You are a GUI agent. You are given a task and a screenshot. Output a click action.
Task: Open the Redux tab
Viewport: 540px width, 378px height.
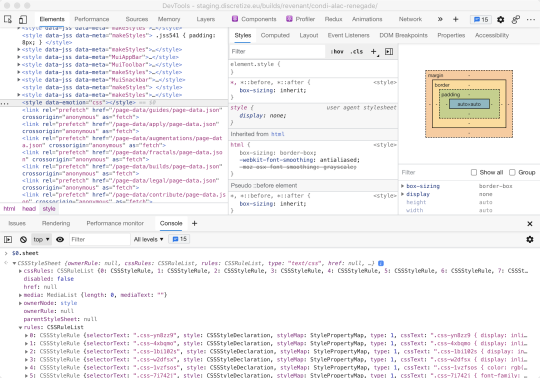[x=333, y=19]
